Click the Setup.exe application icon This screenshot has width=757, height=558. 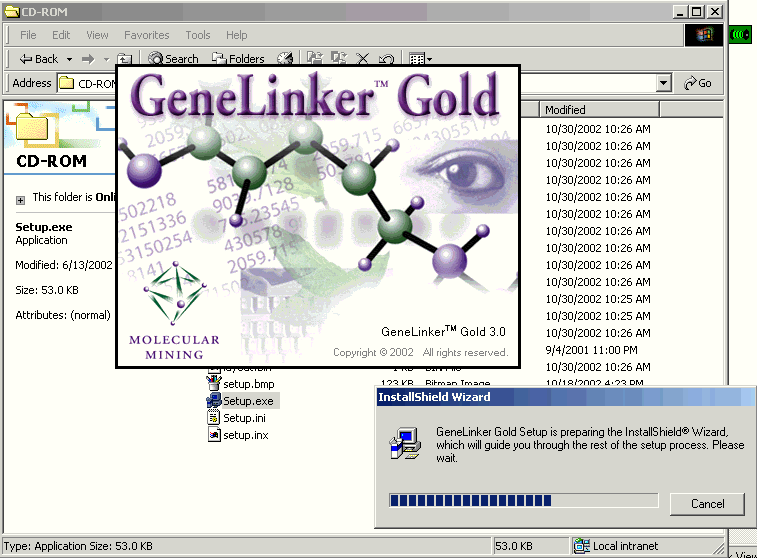click(213, 400)
